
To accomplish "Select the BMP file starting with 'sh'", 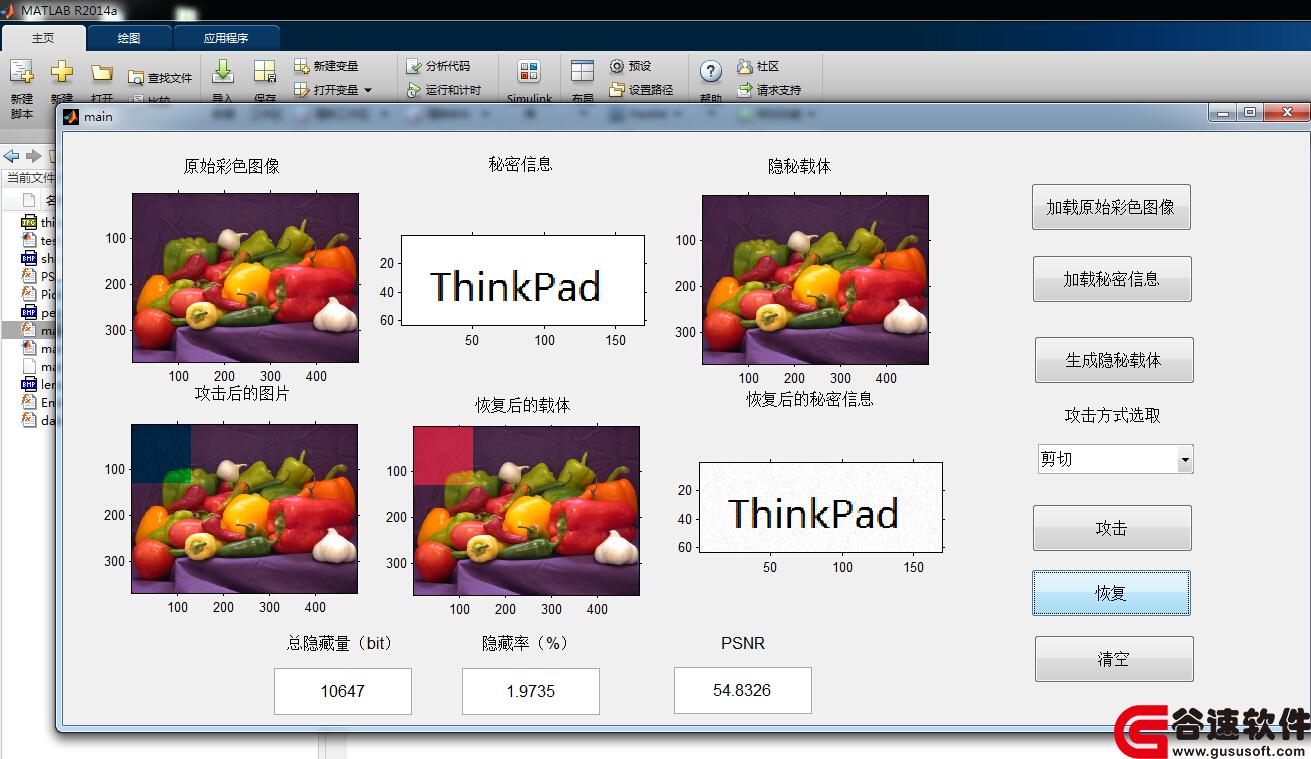I will click(38, 258).
